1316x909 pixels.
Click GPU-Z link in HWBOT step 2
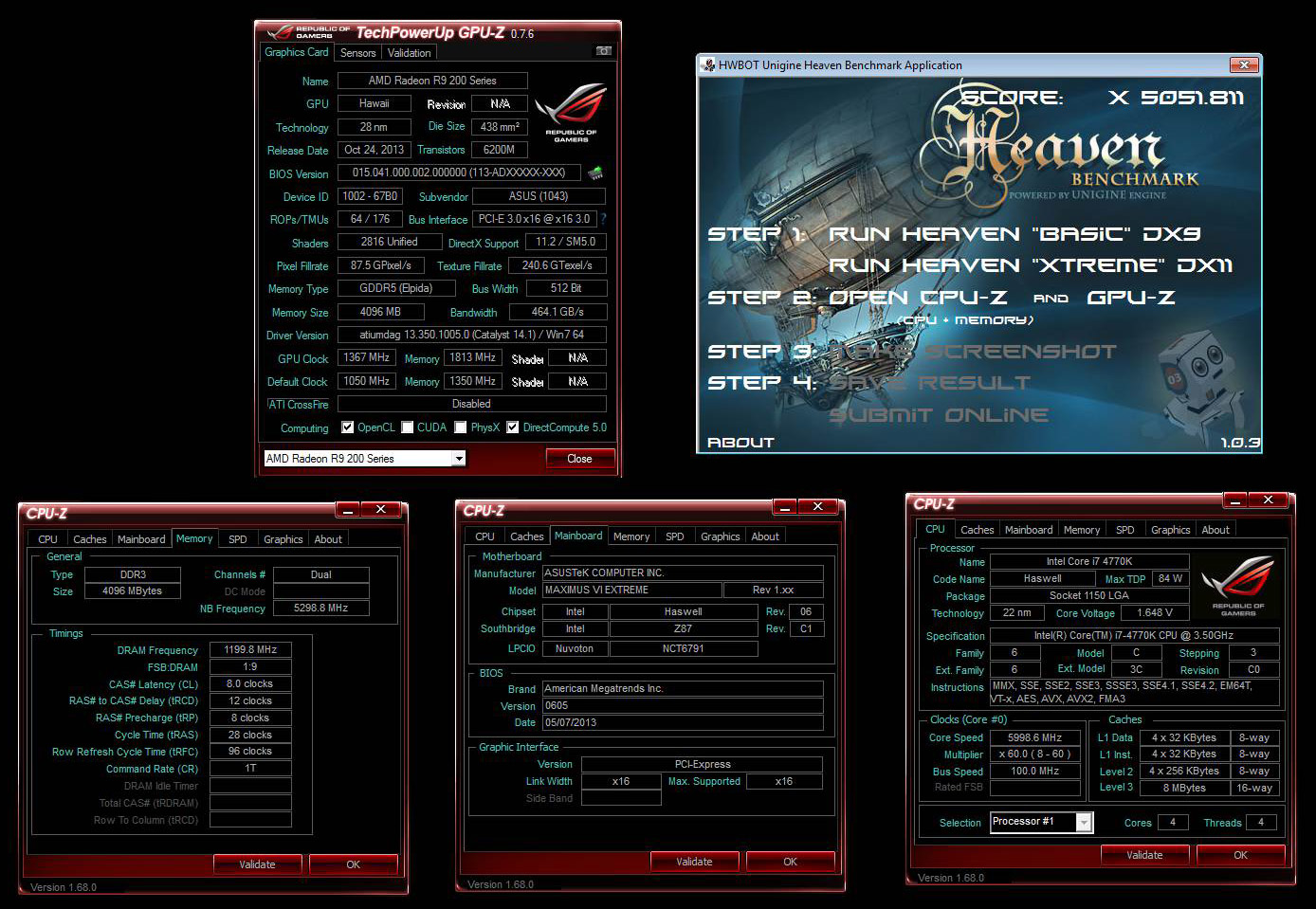[1131, 298]
